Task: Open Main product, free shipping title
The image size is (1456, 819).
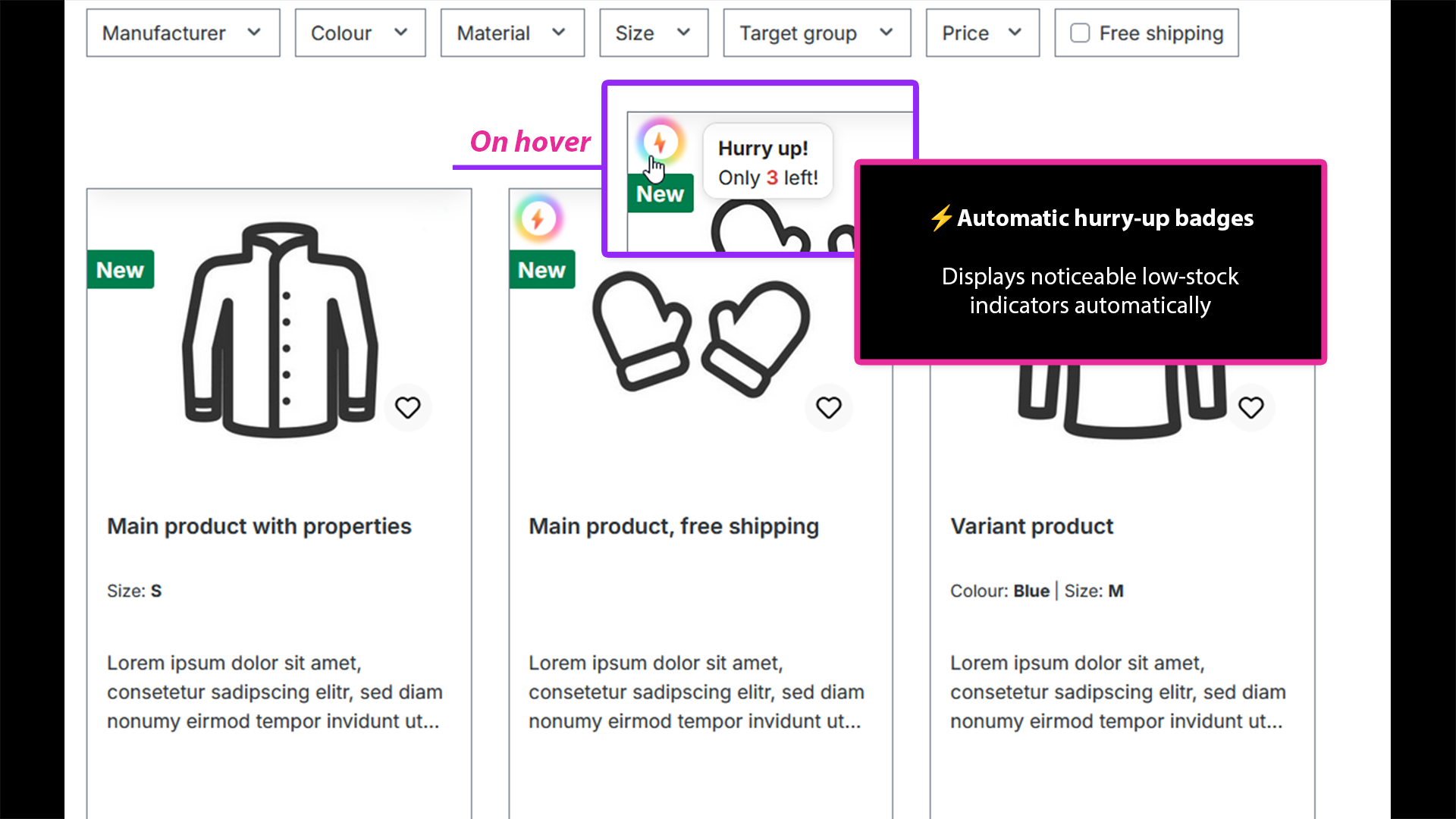Action: 673,526
